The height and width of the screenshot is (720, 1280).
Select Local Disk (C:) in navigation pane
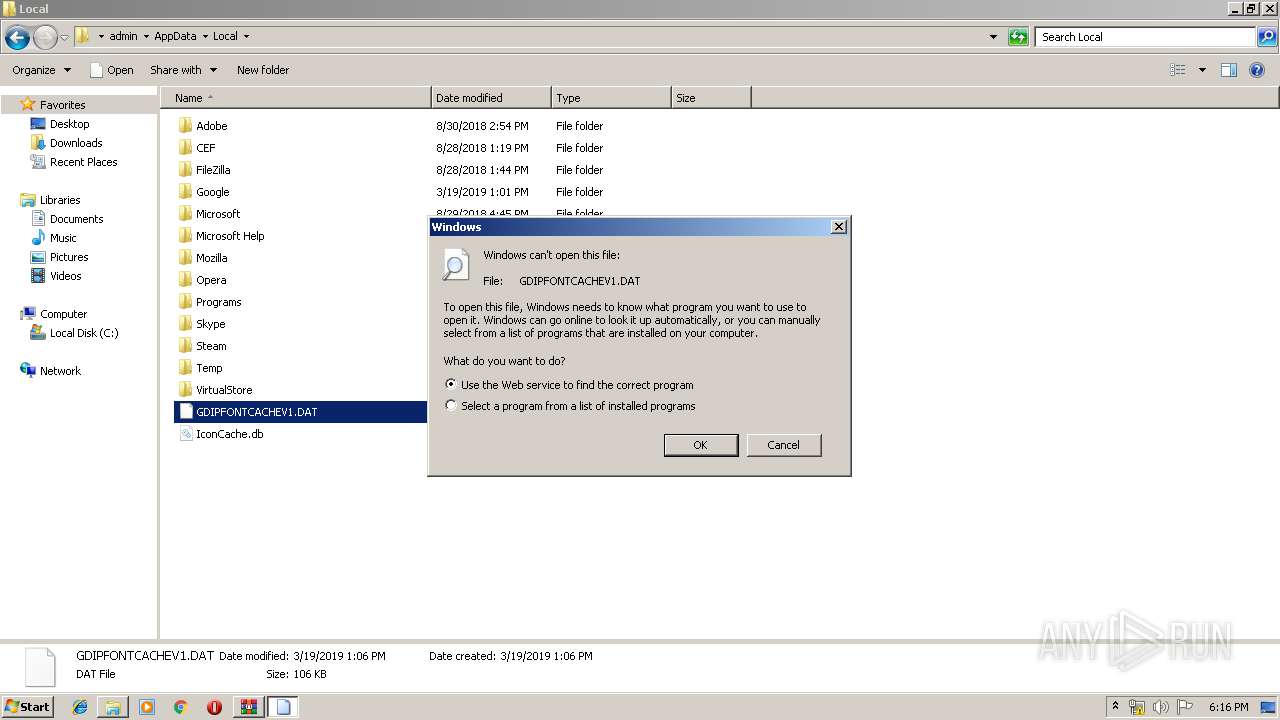point(84,333)
